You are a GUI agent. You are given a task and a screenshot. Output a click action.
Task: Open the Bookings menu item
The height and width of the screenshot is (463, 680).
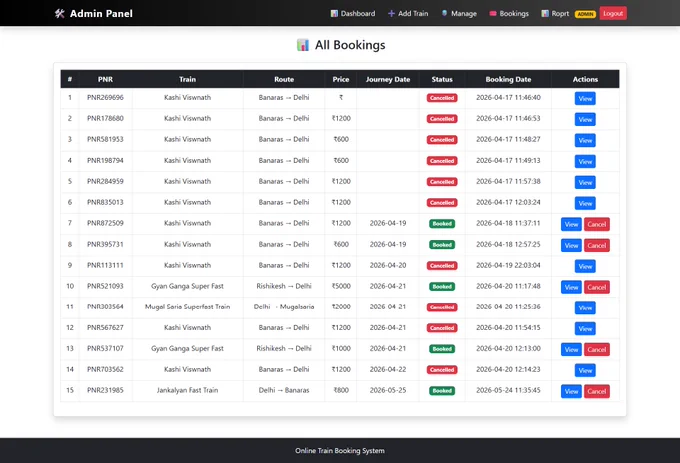509,13
